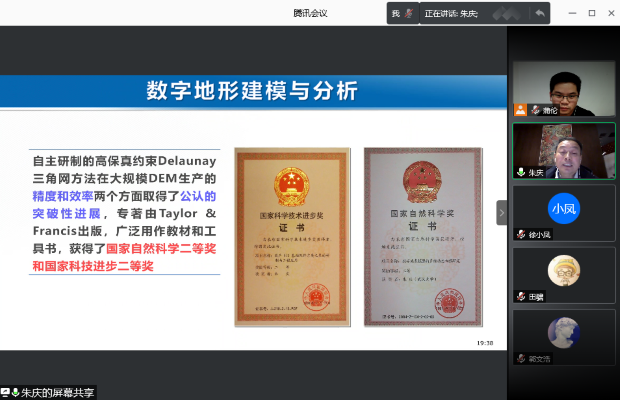Viewport: 620px width, 400px height.
Task: Click the reply arrow icon in speaker bar
Action: [x=540, y=14]
